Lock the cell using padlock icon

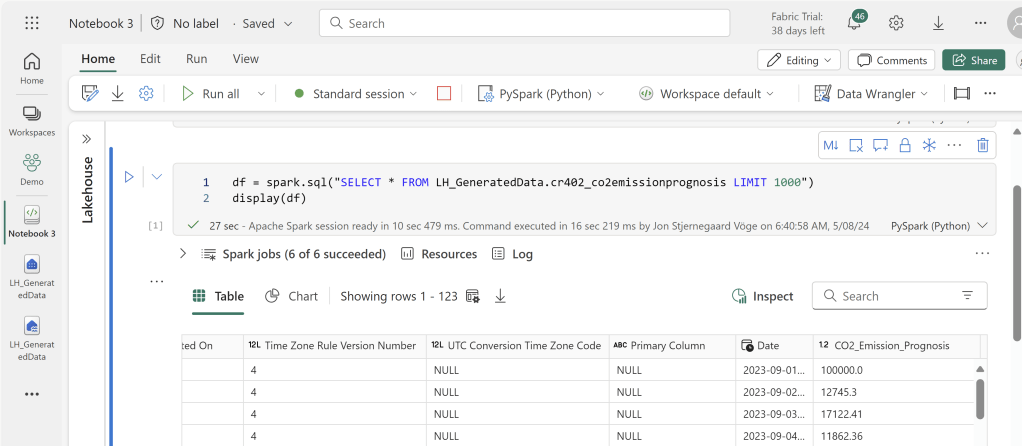[904, 145]
